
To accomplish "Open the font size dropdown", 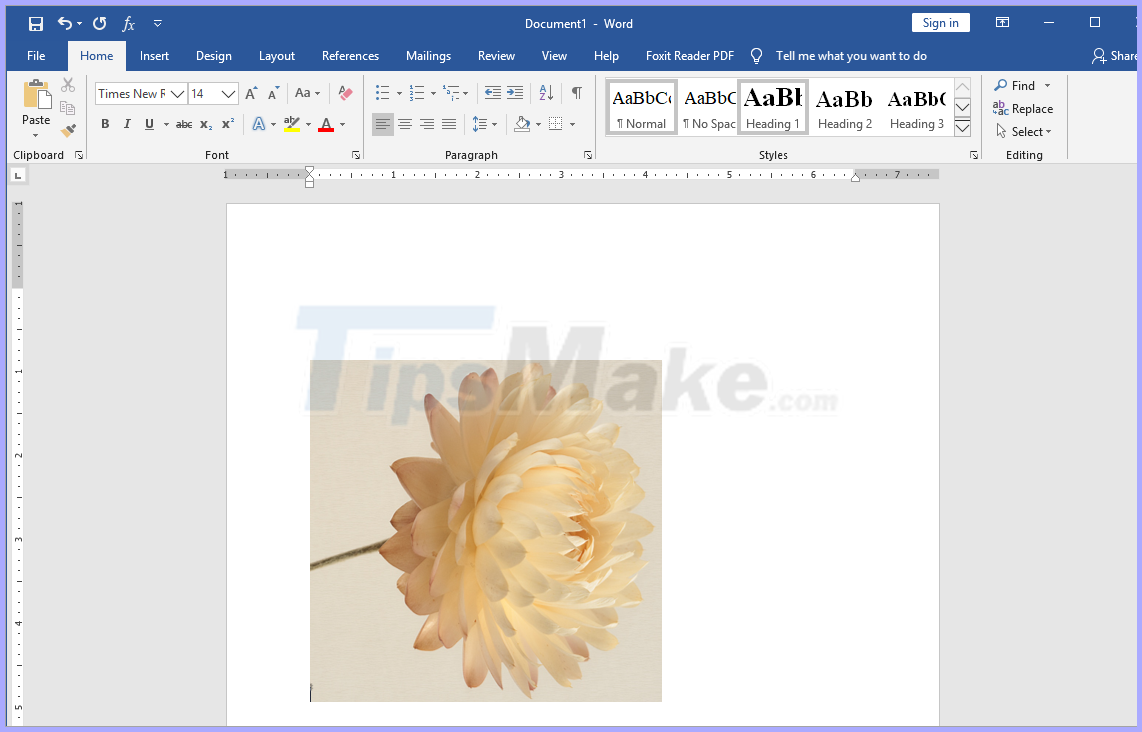I will point(228,93).
